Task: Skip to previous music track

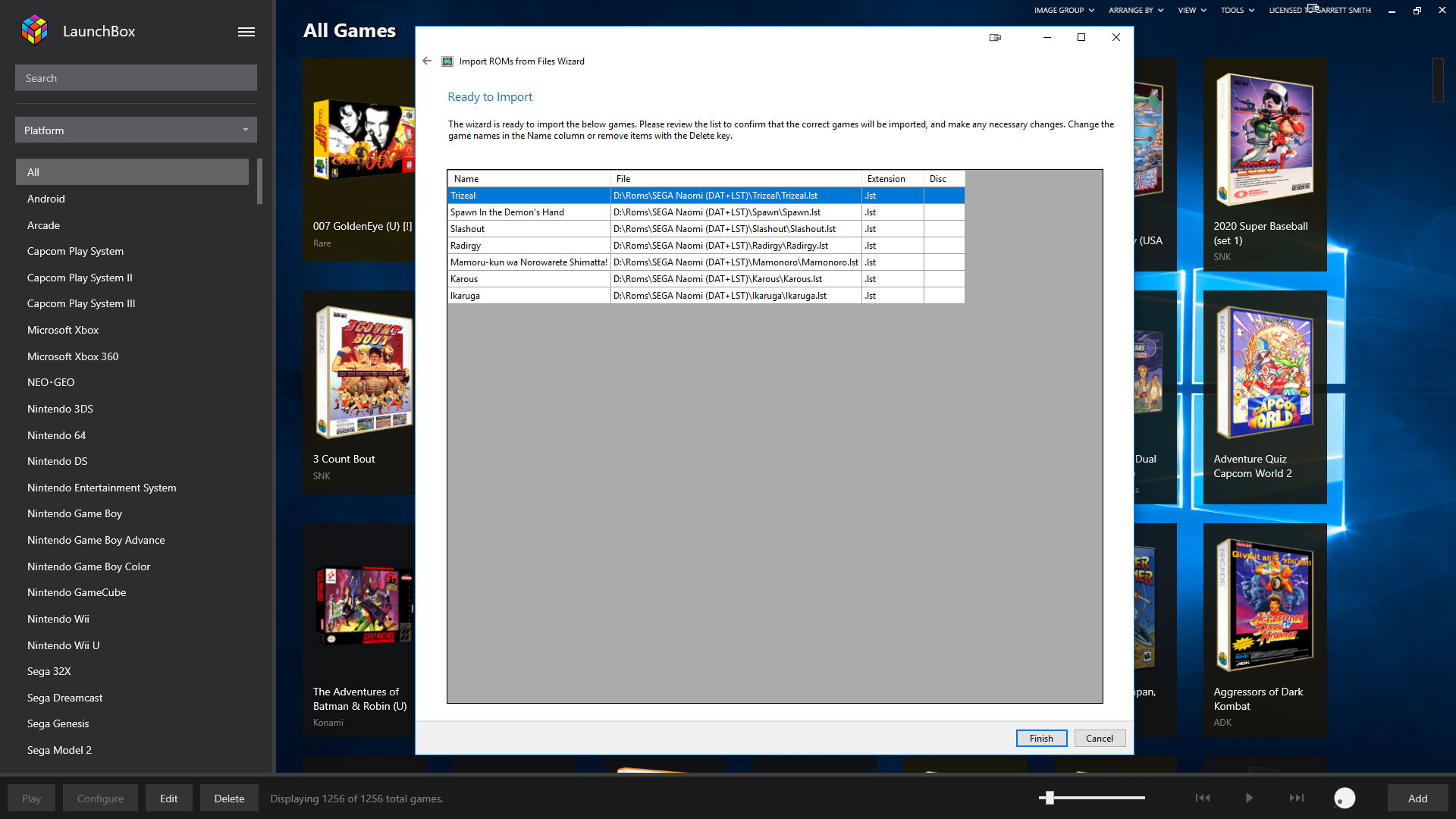Action: tap(1203, 798)
